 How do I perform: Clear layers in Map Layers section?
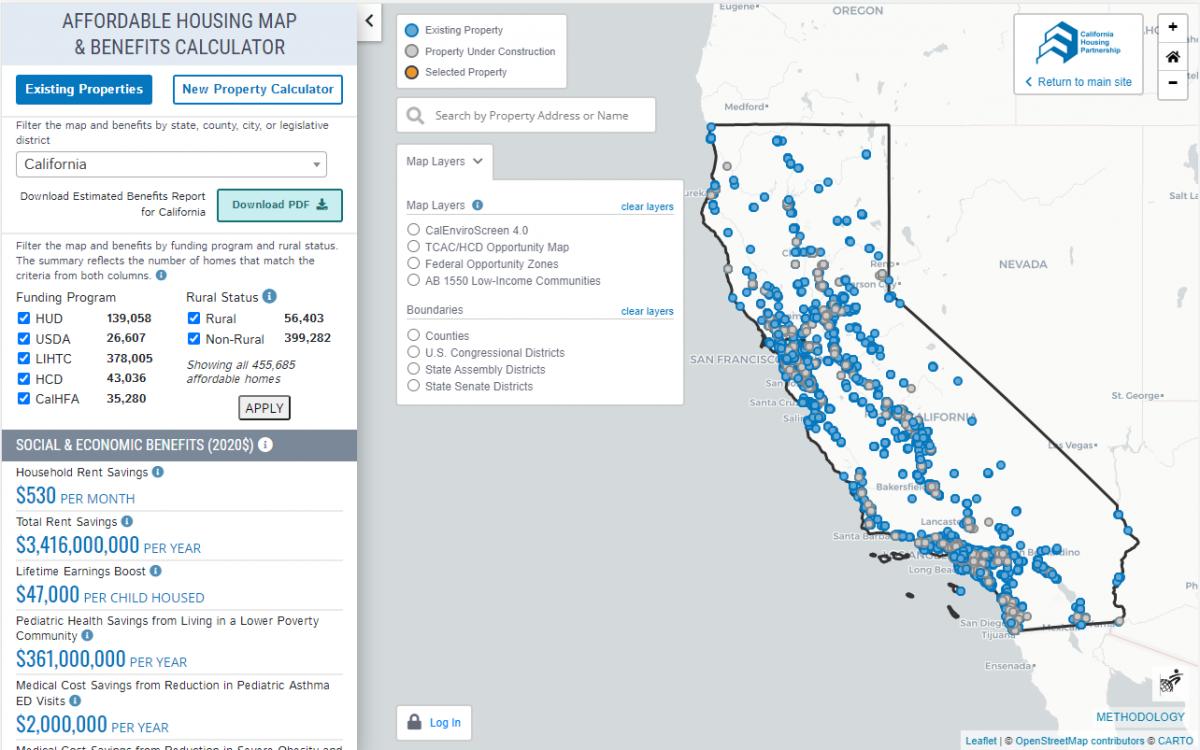647,207
